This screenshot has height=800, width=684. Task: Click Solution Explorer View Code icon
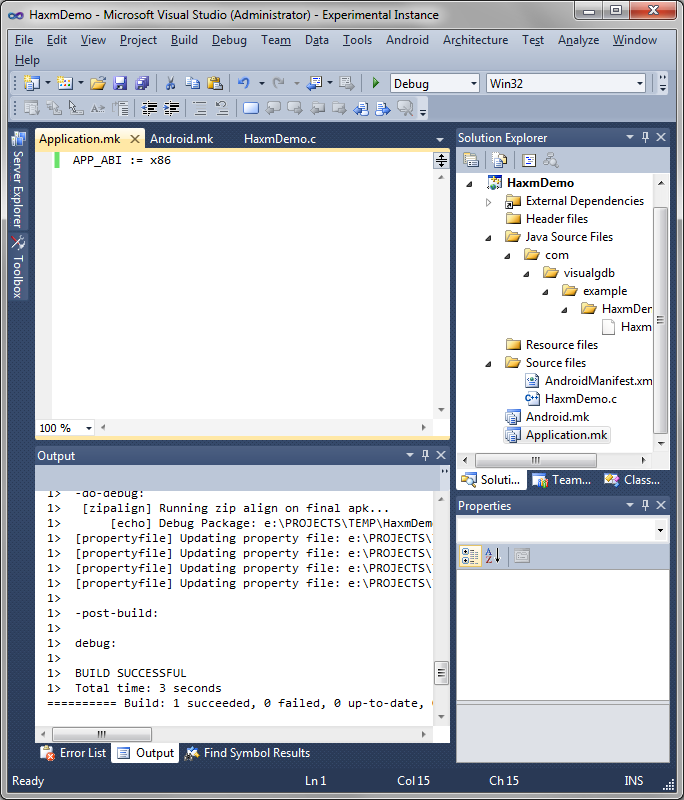coord(529,160)
